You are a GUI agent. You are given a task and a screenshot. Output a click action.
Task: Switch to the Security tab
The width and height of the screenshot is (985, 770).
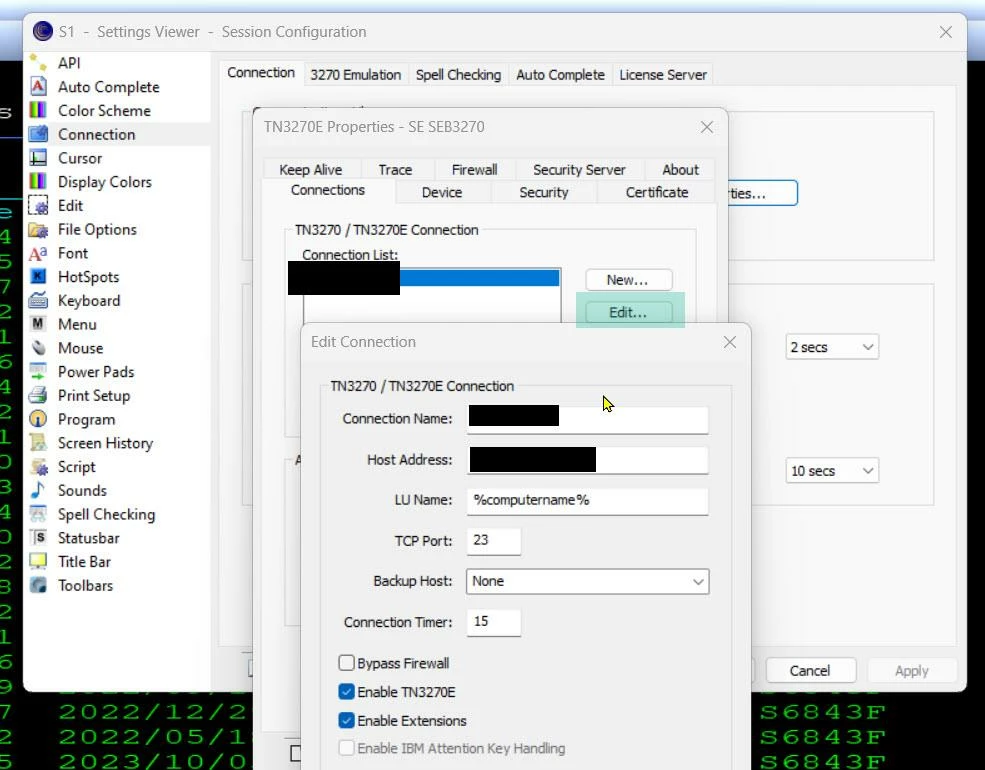click(543, 192)
